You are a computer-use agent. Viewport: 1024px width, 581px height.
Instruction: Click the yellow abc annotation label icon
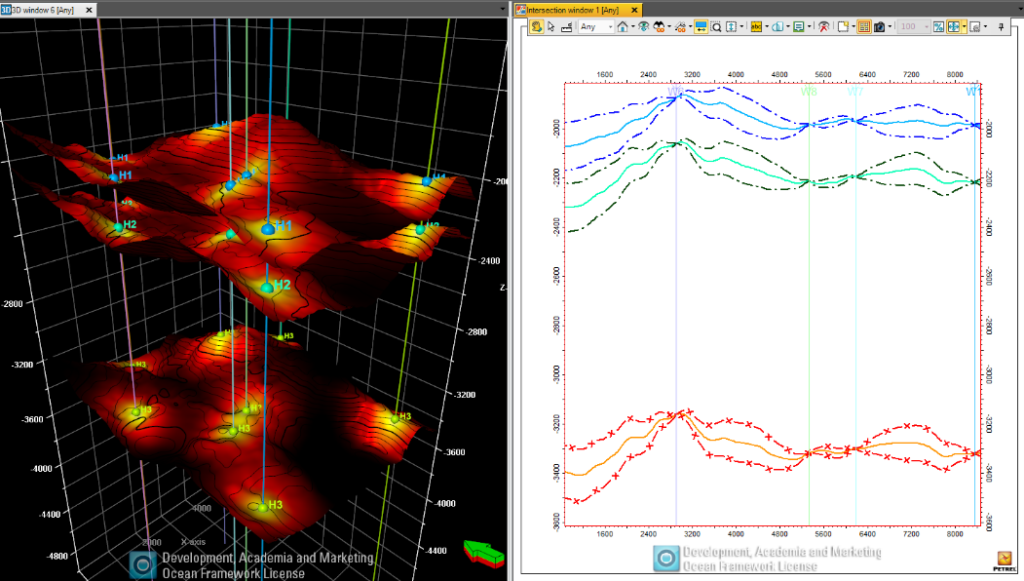click(756, 27)
